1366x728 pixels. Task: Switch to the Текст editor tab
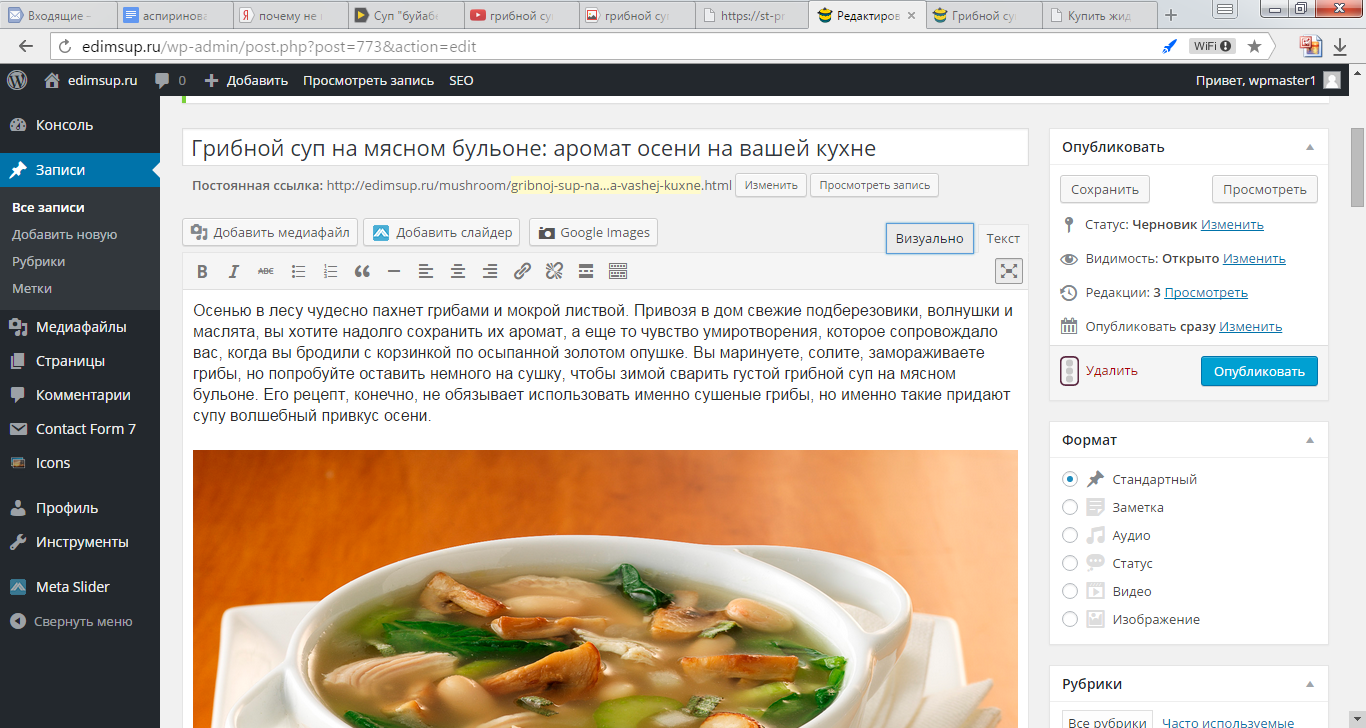coord(1003,238)
